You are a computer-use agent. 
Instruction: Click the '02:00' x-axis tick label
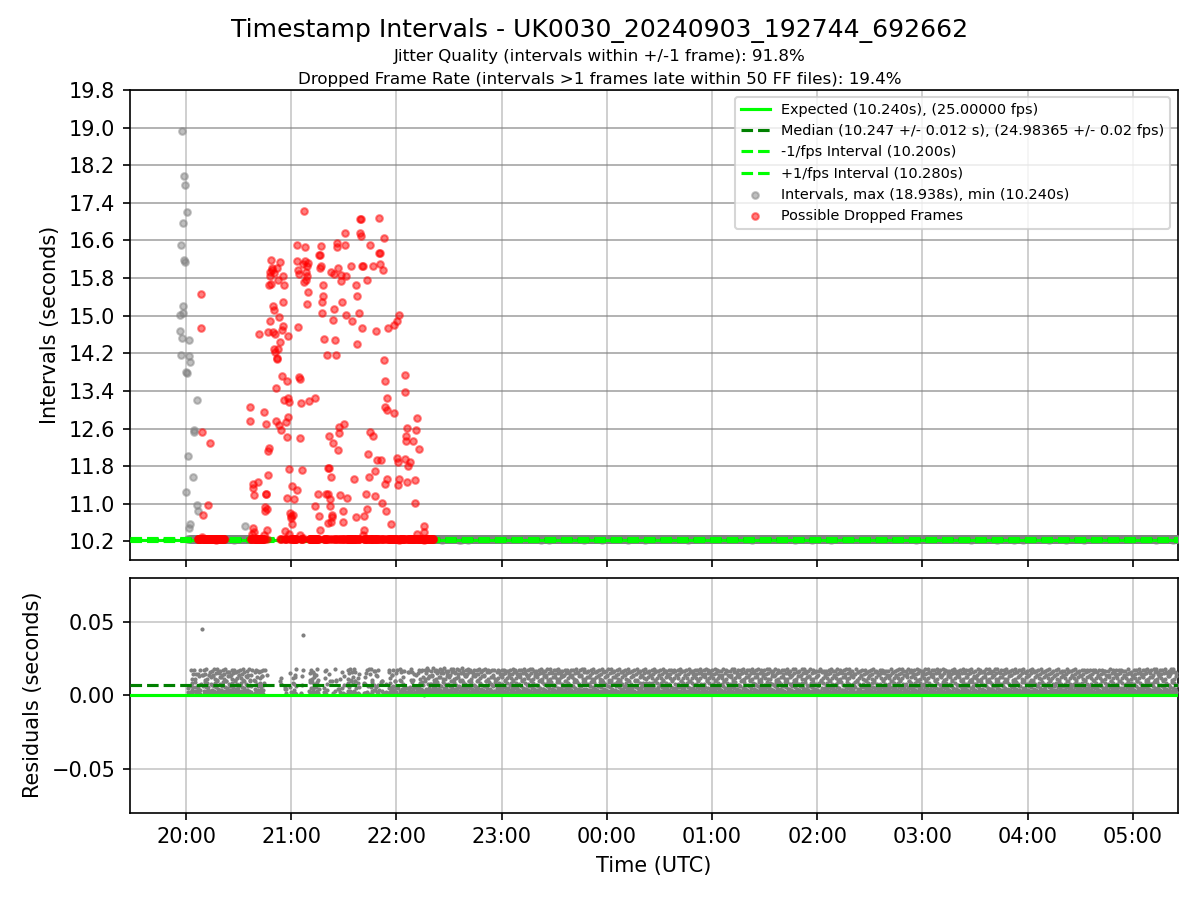tap(817, 836)
